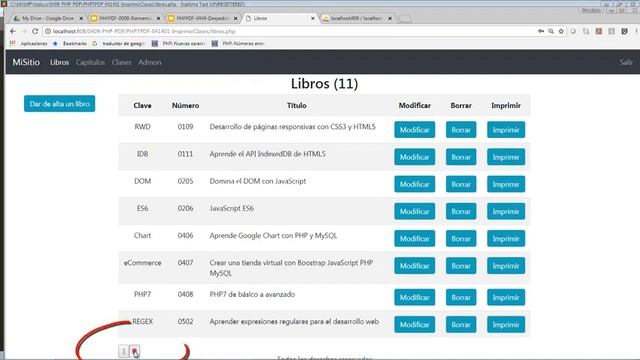This screenshot has width=640, height=360.
Task: Click Borrar for the DOM book
Action: tap(461, 184)
